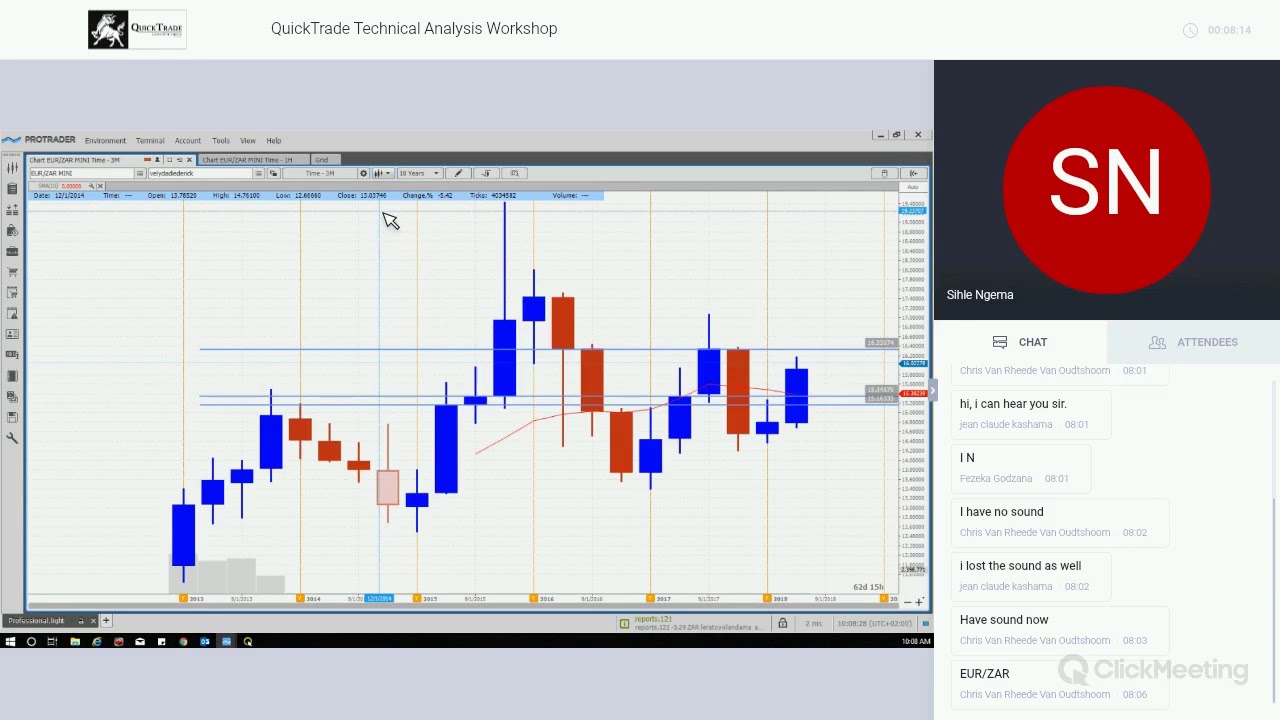
Task: Open the alerts warning sidebar icon
Action: pos(12,313)
